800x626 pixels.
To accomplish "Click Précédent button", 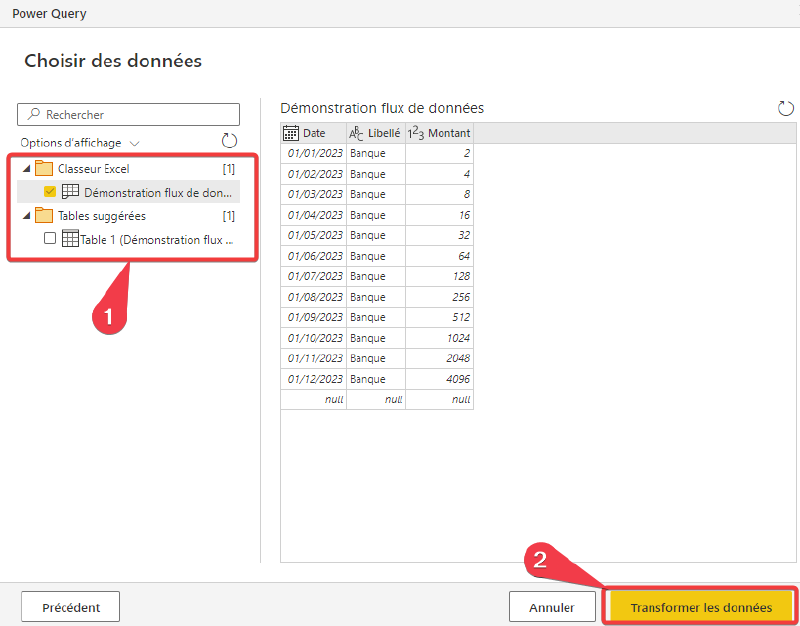I will (x=70, y=607).
